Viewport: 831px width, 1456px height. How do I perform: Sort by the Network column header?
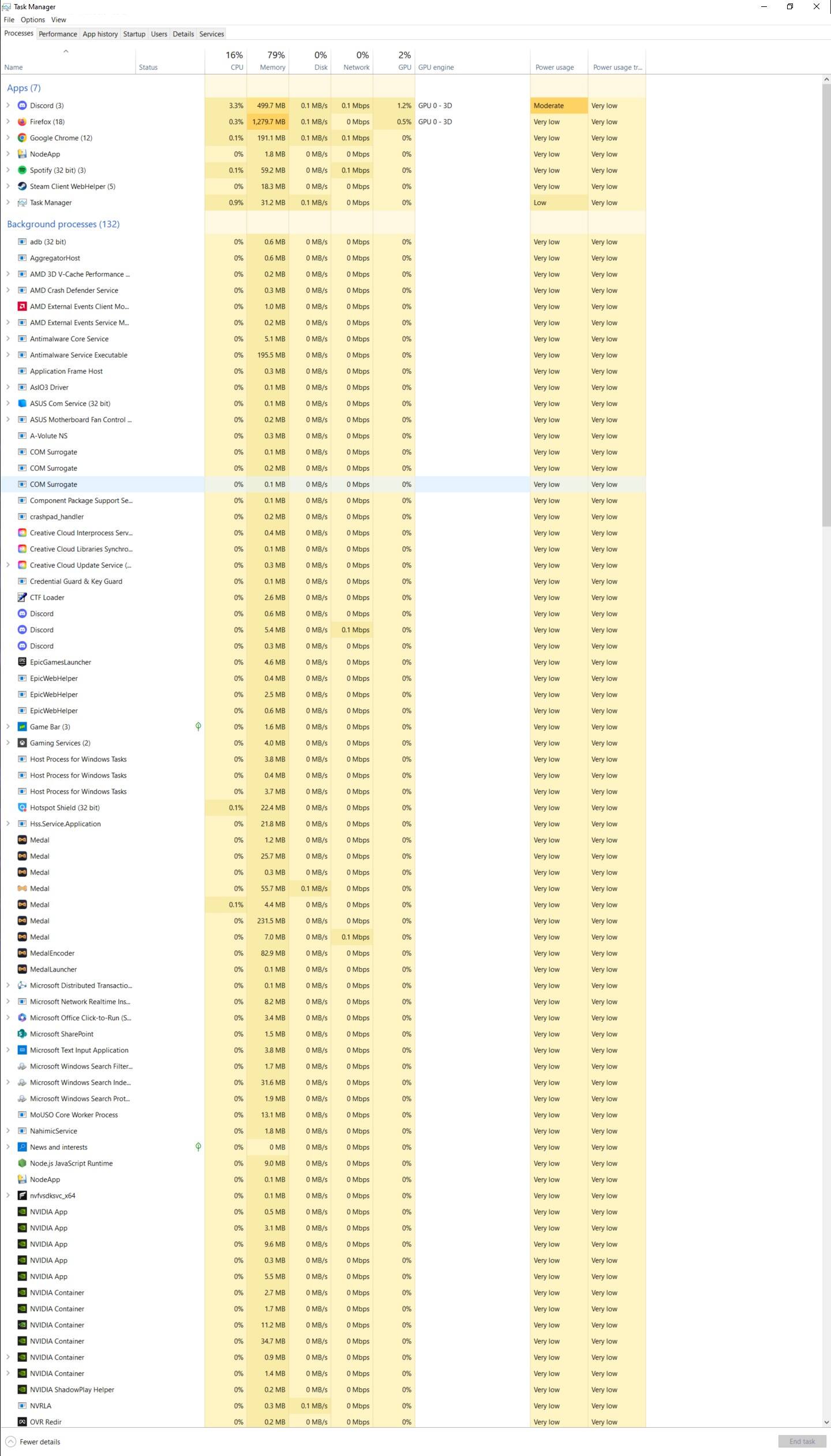[x=352, y=61]
